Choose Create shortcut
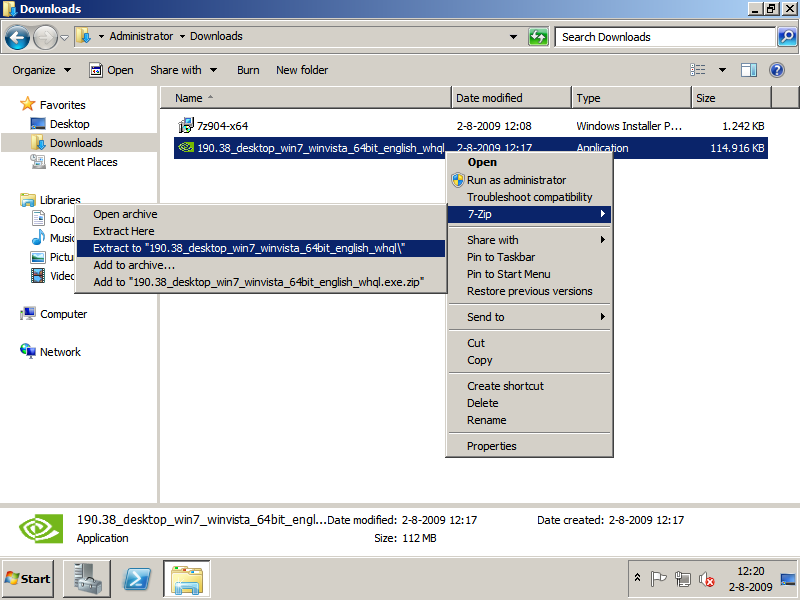 (529, 386)
